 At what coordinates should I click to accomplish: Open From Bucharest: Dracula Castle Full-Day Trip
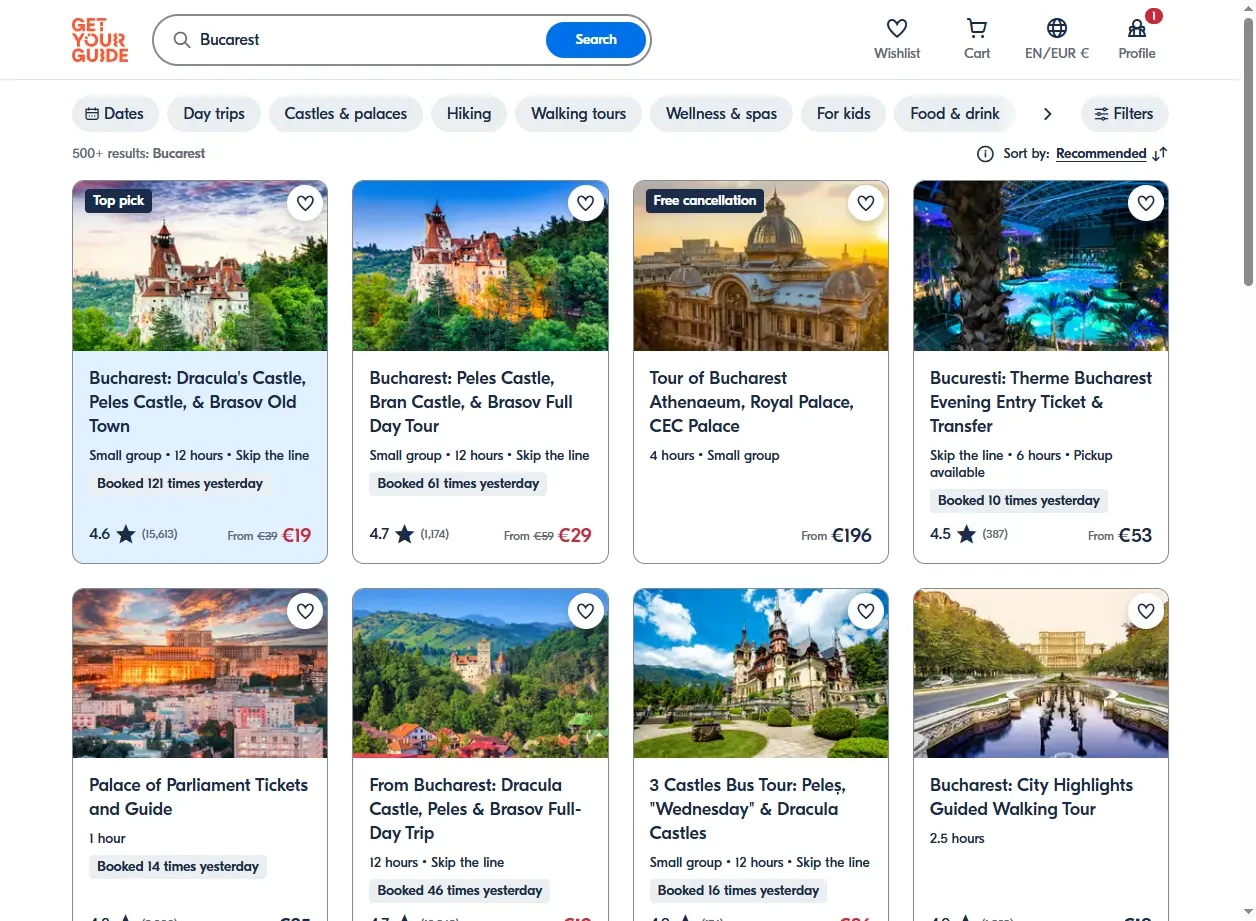(x=475, y=809)
